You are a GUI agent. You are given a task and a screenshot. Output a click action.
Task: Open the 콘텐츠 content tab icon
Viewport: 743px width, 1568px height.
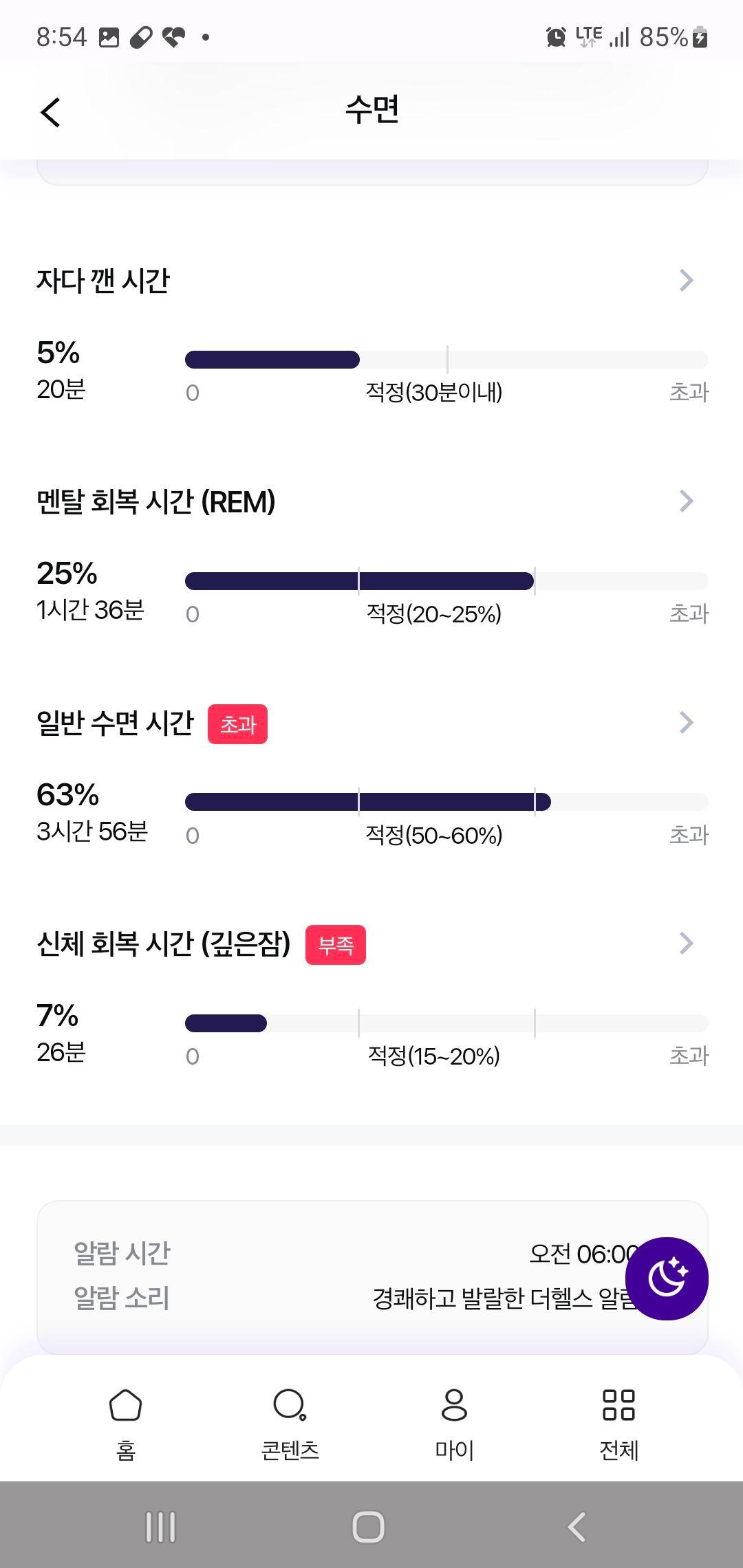tap(290, 1404)
